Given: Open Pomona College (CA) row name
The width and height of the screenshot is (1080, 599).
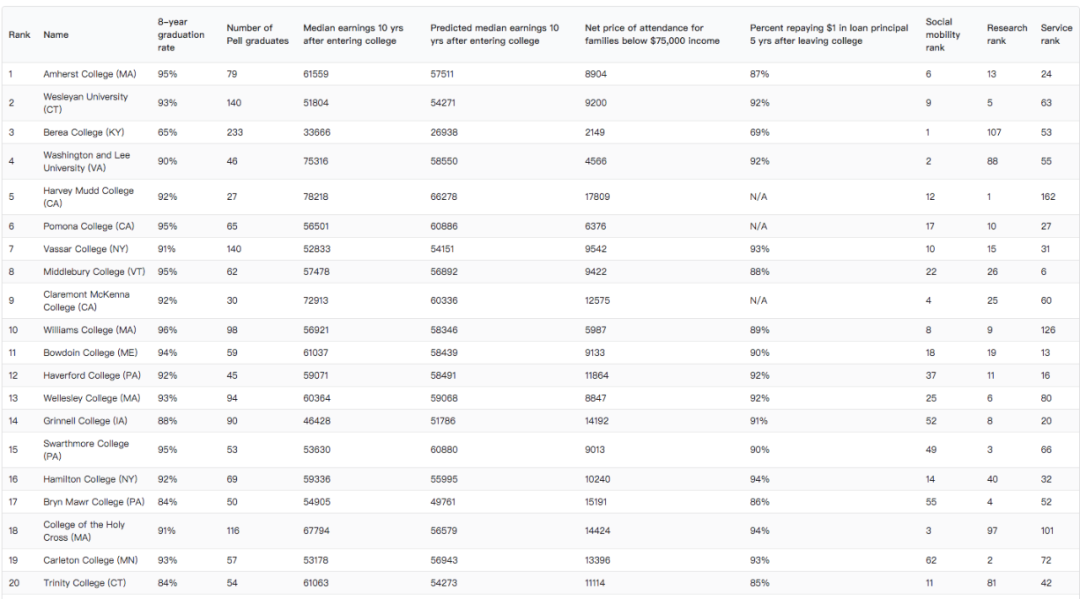Looking at the screenshot, I should (88, 227).
